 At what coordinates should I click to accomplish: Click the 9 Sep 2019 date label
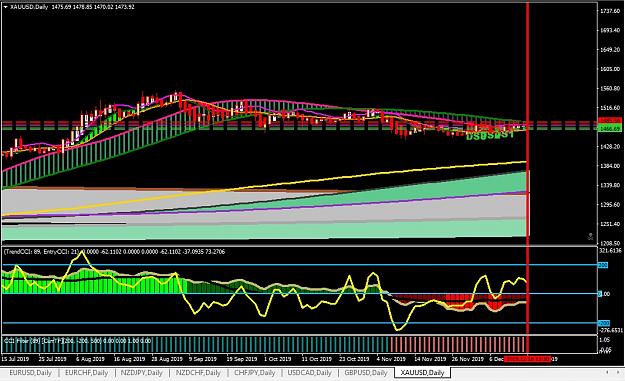(x=203, y=359)
